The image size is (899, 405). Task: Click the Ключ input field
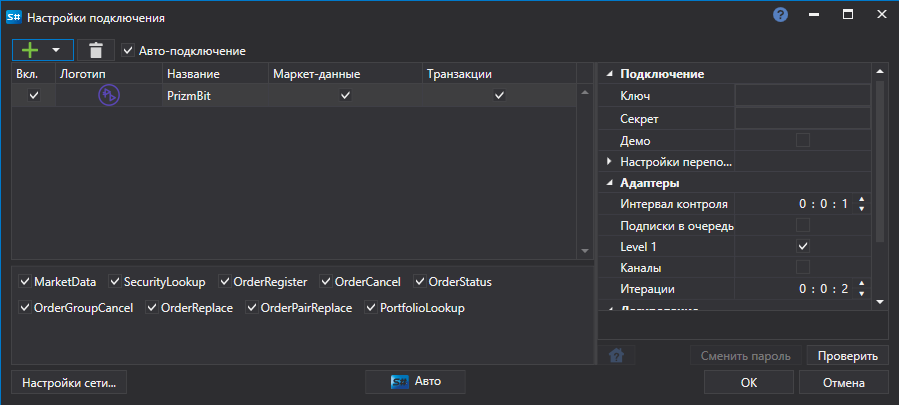coord(803,95)
